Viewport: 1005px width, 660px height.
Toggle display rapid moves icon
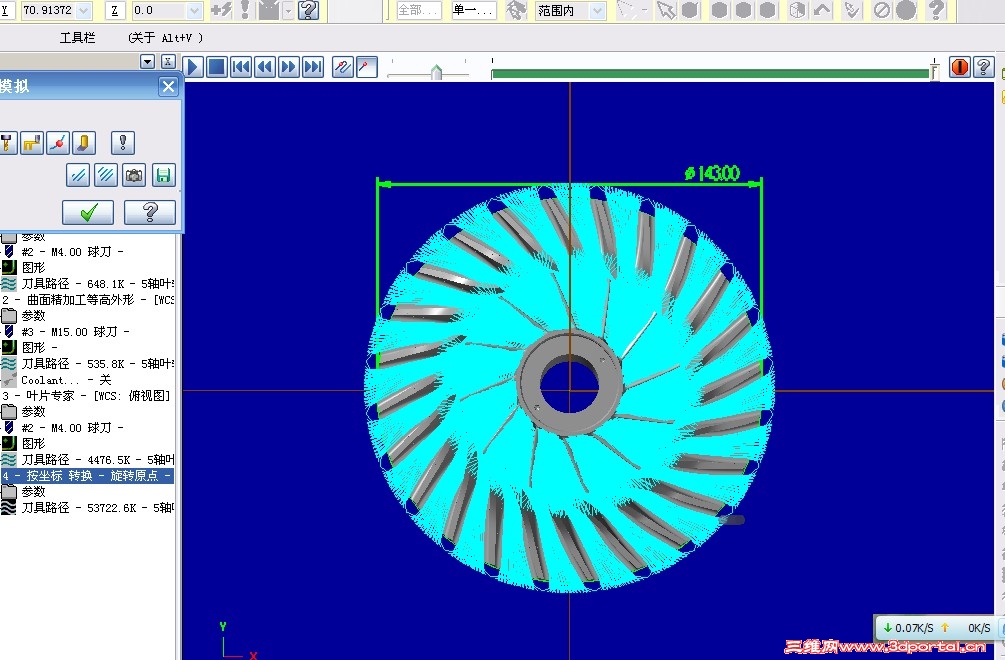[x=31, y=143]
